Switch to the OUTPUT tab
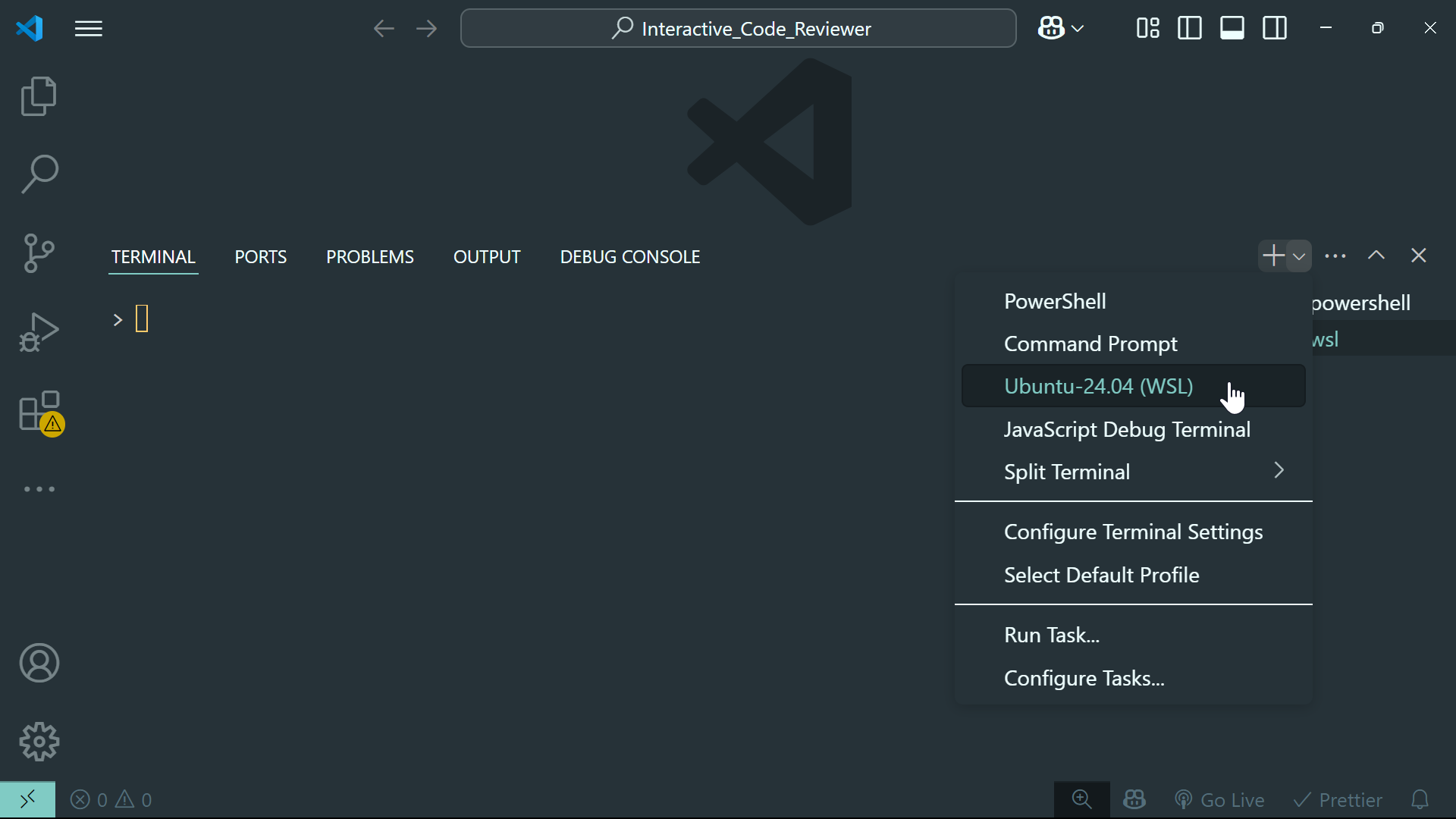Viewport: 1456px width, 819px height. [x=487, y=257]
